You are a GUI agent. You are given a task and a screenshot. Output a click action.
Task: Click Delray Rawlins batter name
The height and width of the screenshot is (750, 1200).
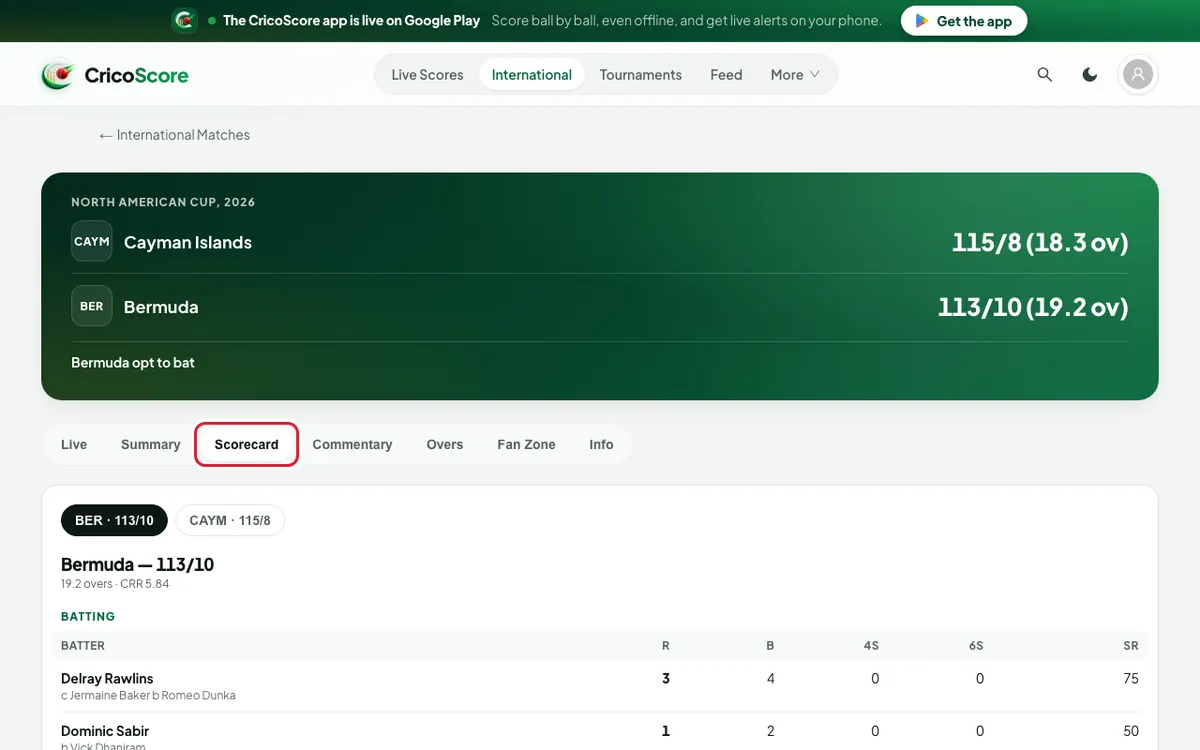click(x=107, y=678)
